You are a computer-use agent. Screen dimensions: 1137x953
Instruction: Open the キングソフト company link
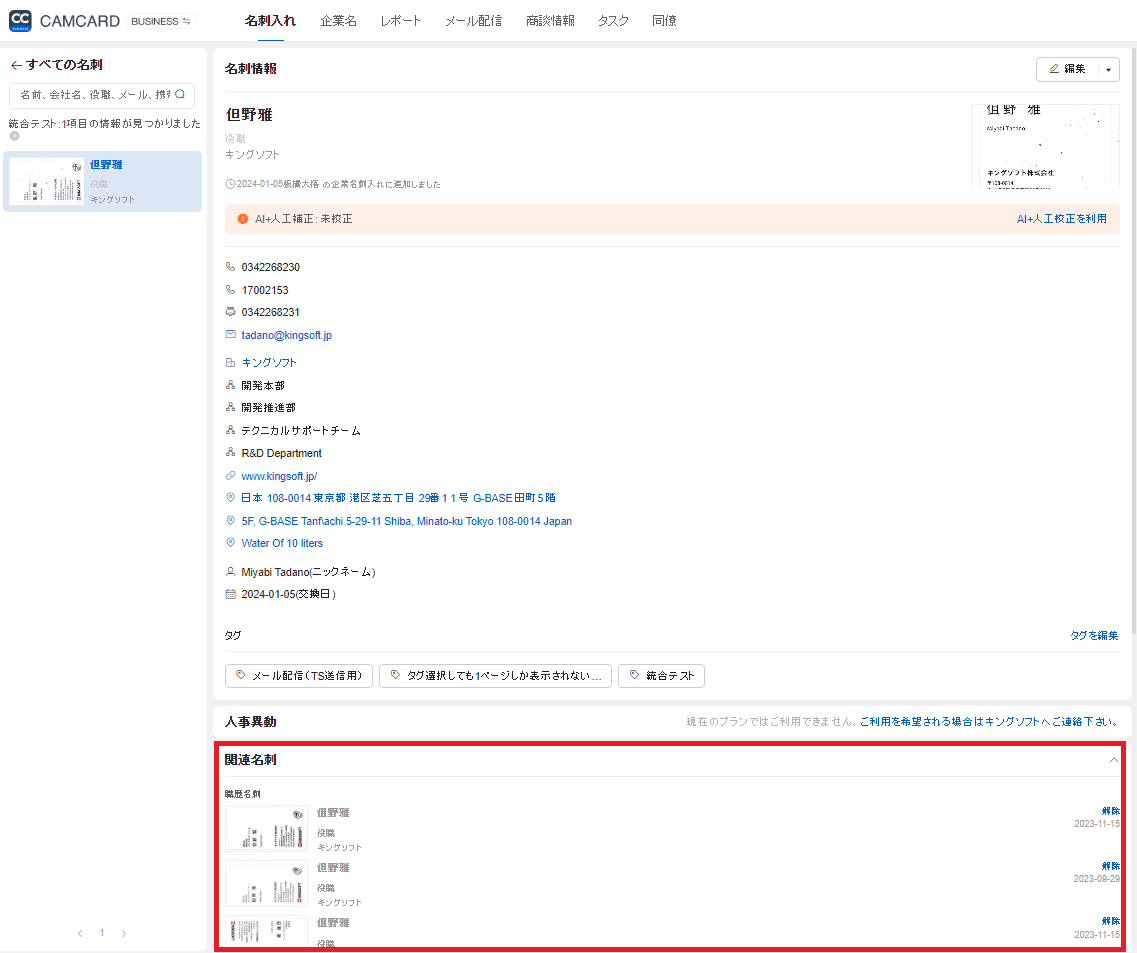pos(269,363)
